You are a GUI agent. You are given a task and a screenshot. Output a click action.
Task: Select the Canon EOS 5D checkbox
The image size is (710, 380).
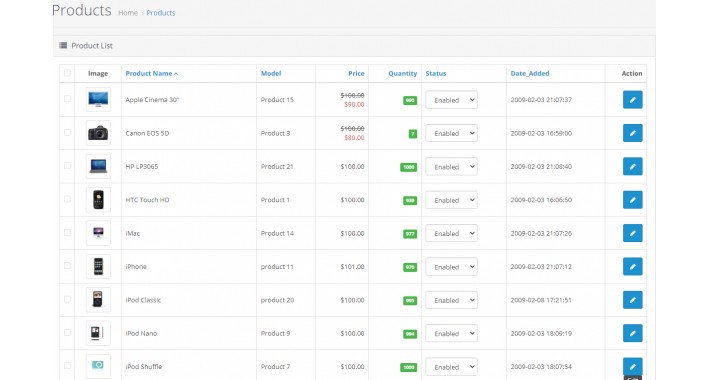(67, 132)
